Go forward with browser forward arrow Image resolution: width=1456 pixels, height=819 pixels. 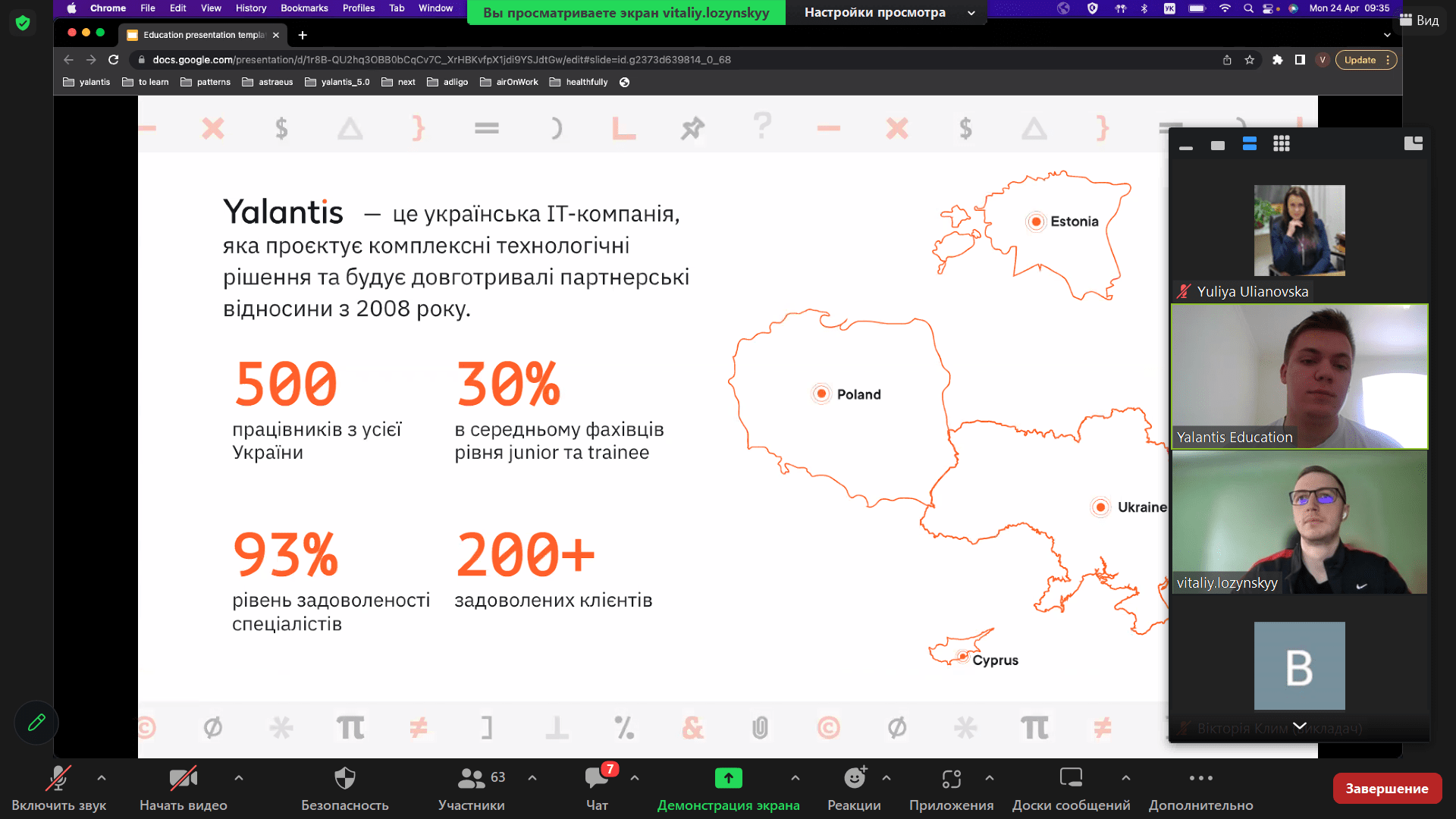[91, 60]
